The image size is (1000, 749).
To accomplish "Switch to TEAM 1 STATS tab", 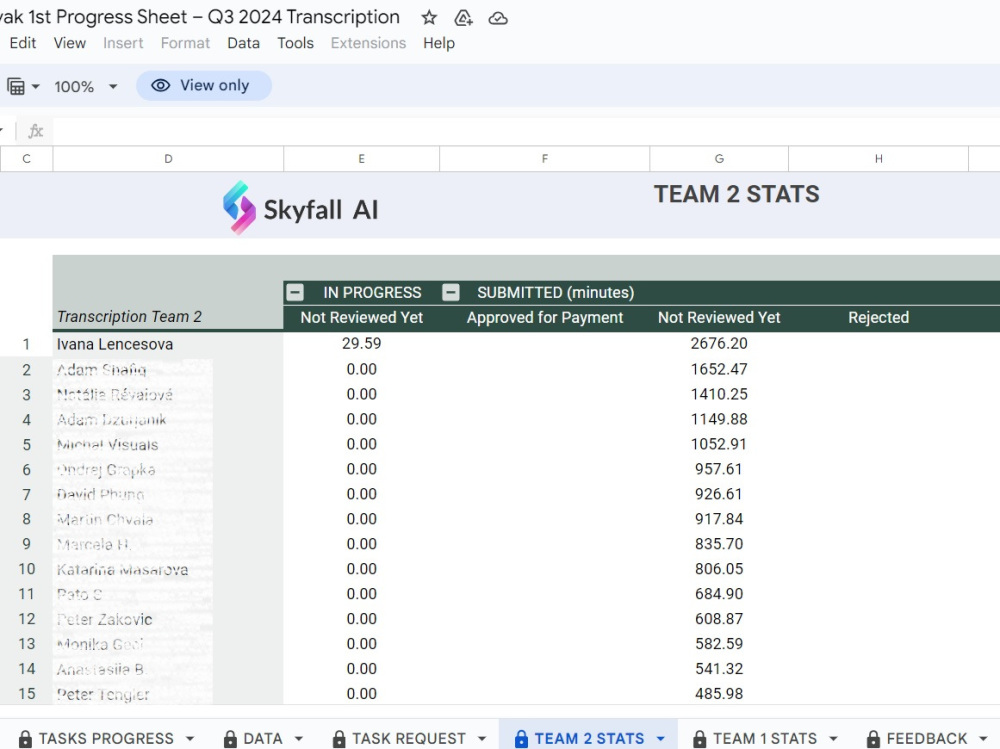I will (x=765, y=738).
